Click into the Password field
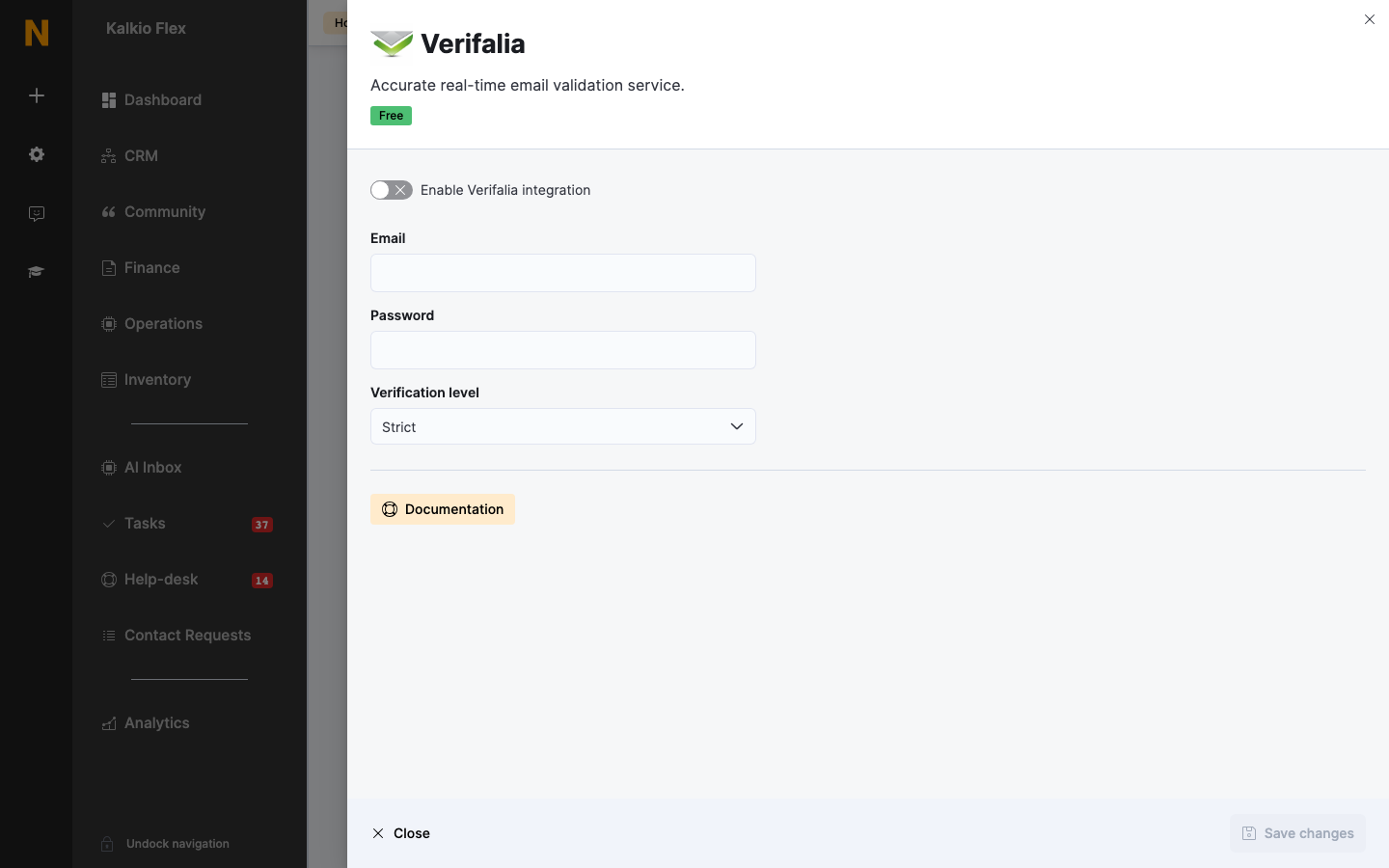 [563, 350]
